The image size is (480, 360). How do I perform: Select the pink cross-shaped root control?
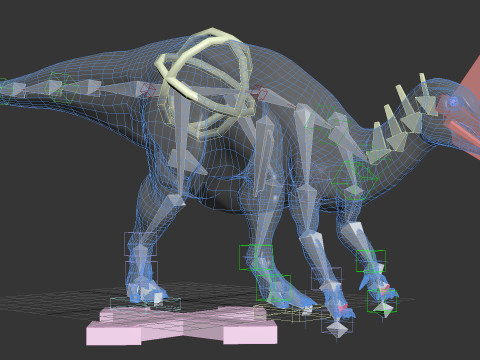pyautogui.click(x=182, y=326)
